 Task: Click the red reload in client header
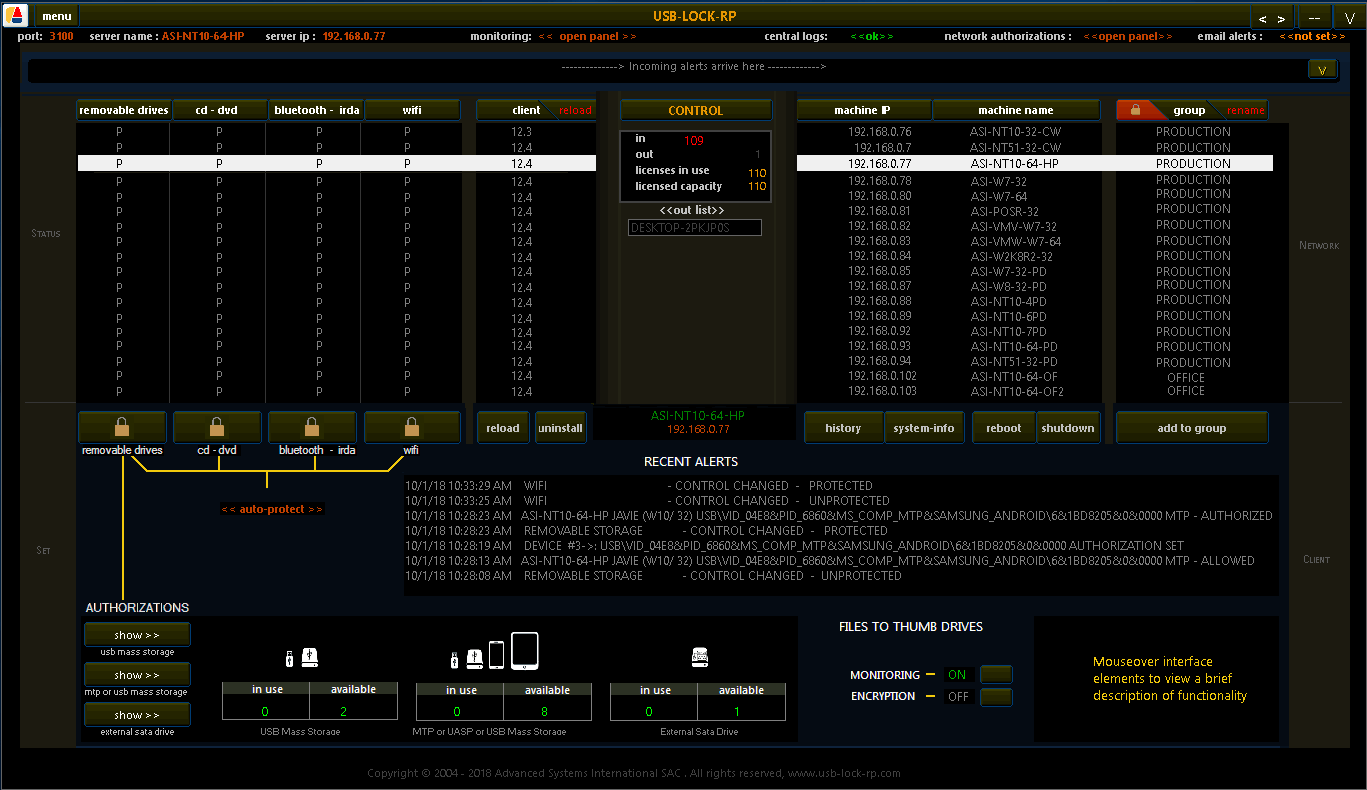575,110
